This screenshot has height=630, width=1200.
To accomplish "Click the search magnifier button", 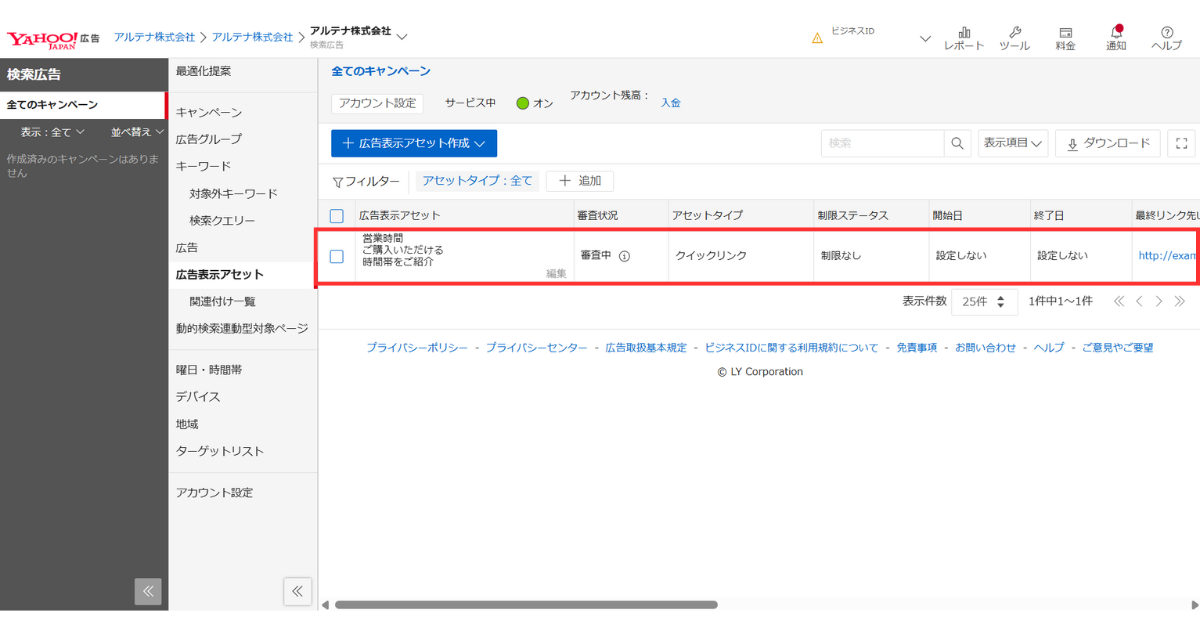I will 958,143.
